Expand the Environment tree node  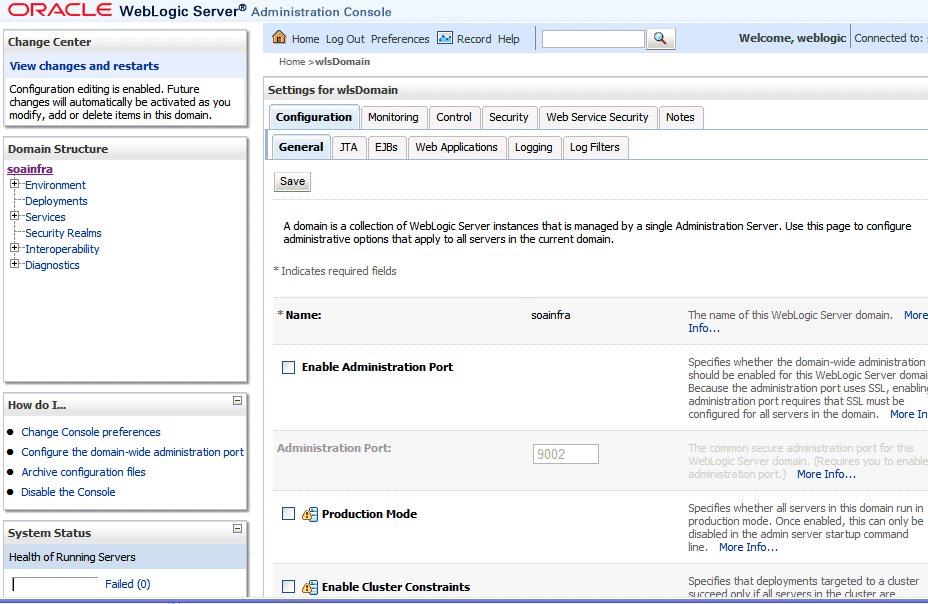pos(15,184)
